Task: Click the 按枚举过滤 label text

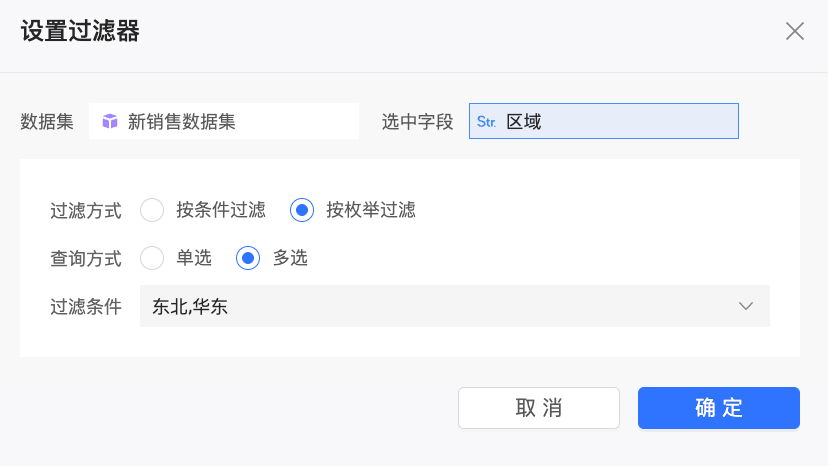Action: [x=371, y=210]
